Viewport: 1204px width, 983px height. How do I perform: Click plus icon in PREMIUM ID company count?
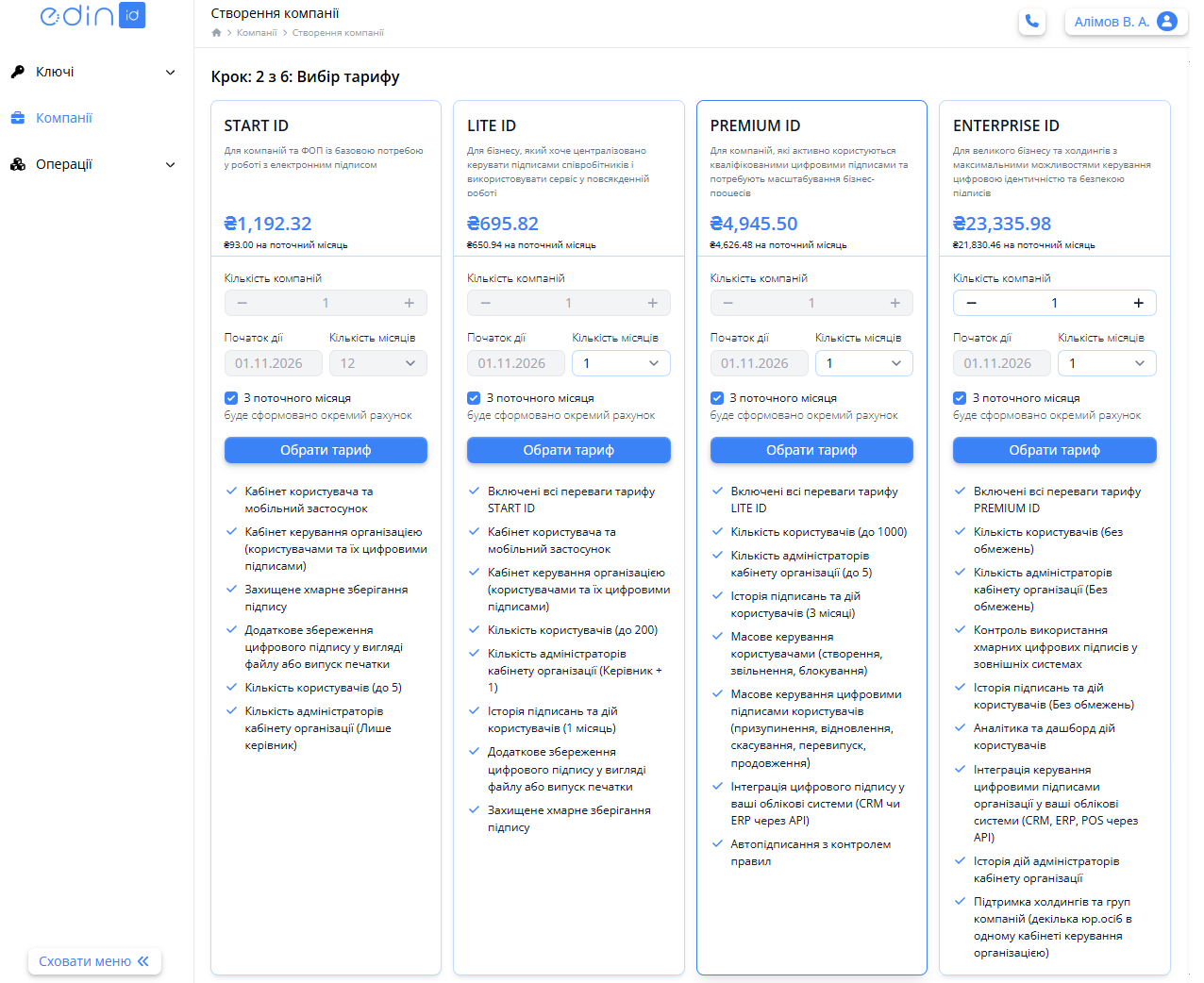895,303
